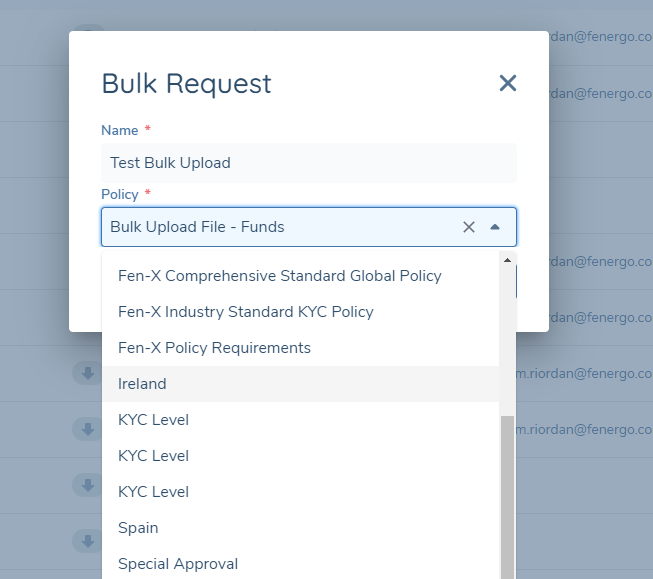Pick the Ireland policy option
Image resolution: width=653 pixels, height=579 pixels.
300,384
